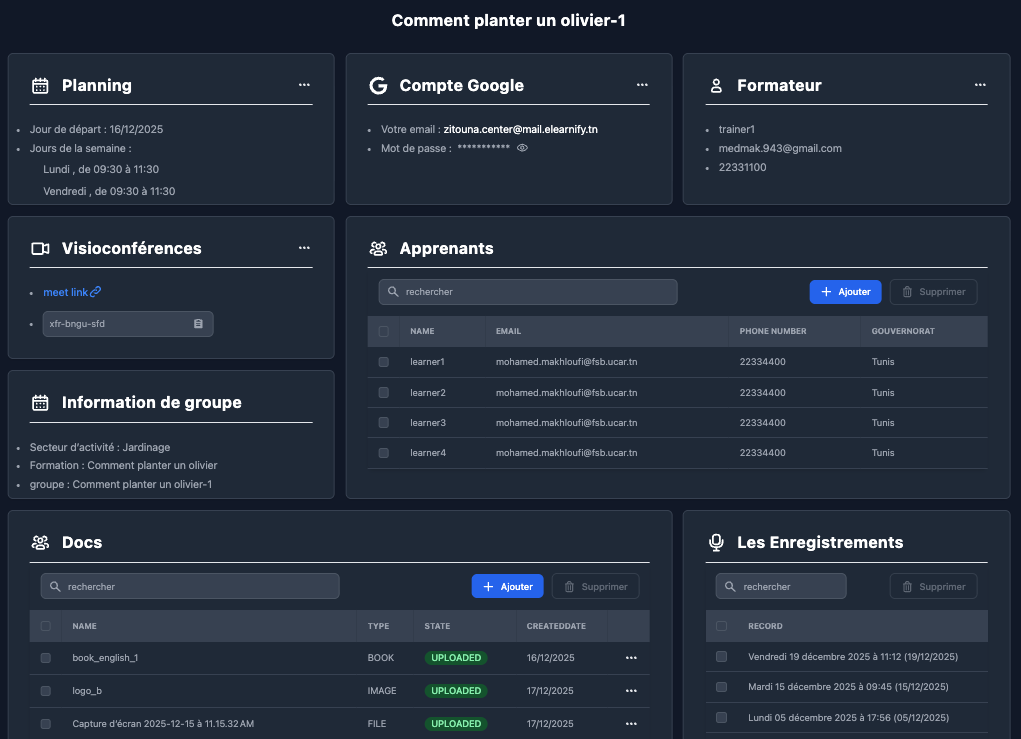This screenshot has height=739, width=1021.
Task: Click UPLOADED badge for book_english_1
Action: point(456,658)
